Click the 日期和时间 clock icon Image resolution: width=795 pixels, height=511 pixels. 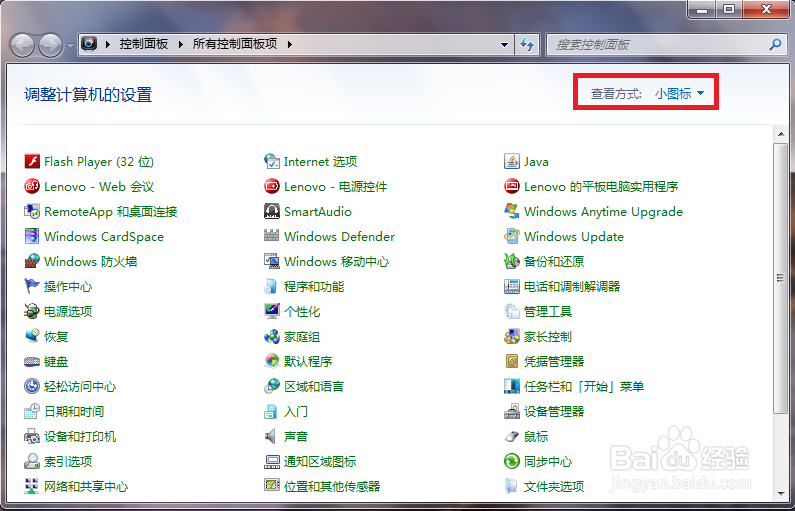[x=32, y=411]
